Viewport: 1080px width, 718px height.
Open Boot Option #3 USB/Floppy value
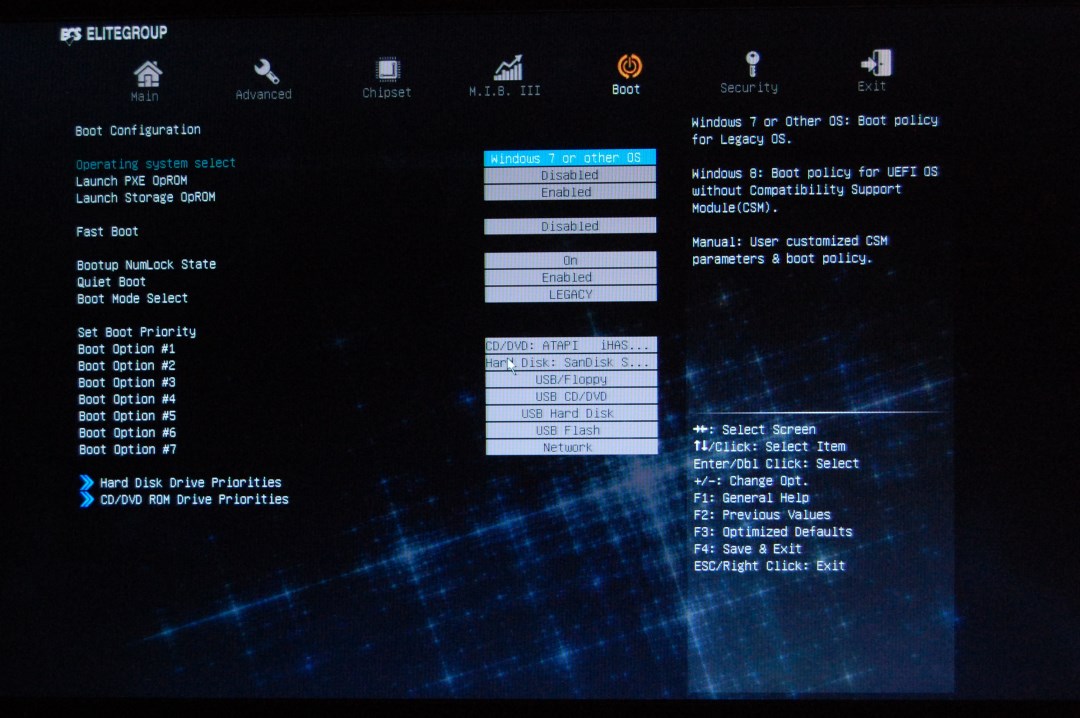[571, 380]
